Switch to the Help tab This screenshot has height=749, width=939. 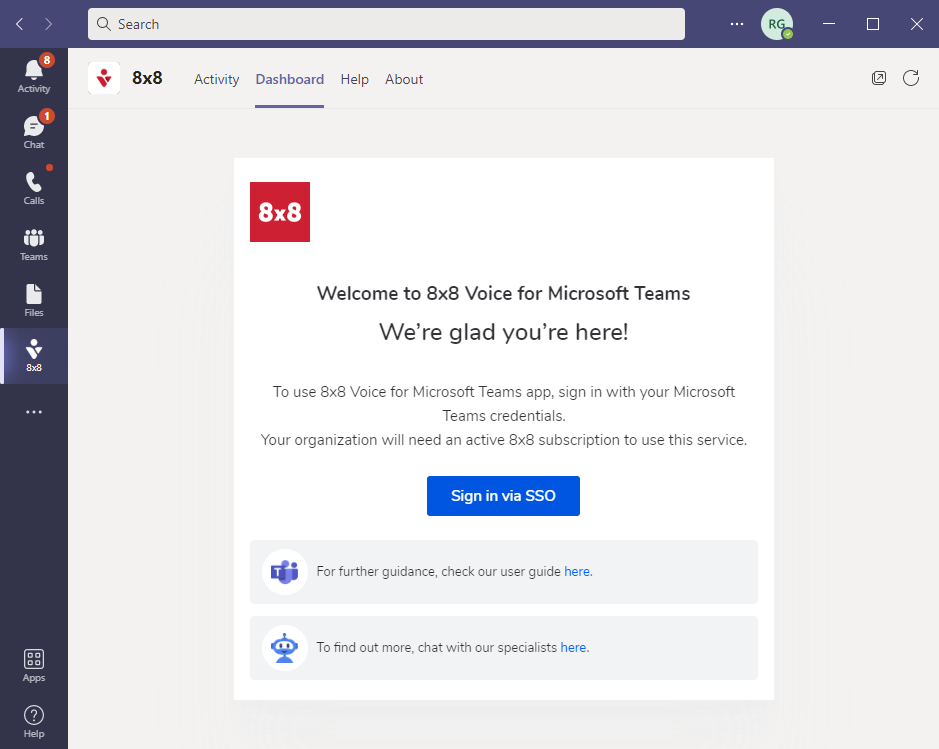point(354,79)
